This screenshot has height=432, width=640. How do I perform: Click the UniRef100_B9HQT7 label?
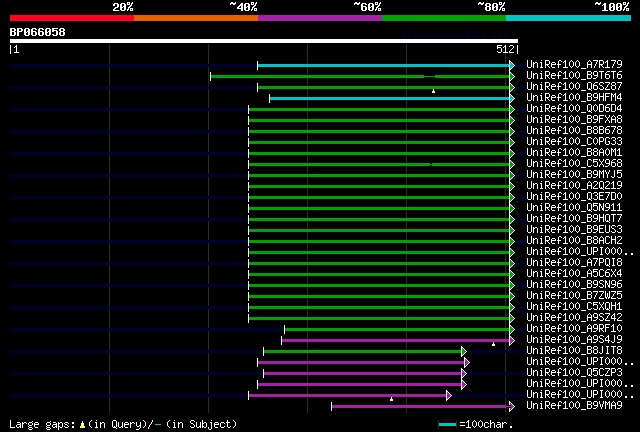(574, 219)
